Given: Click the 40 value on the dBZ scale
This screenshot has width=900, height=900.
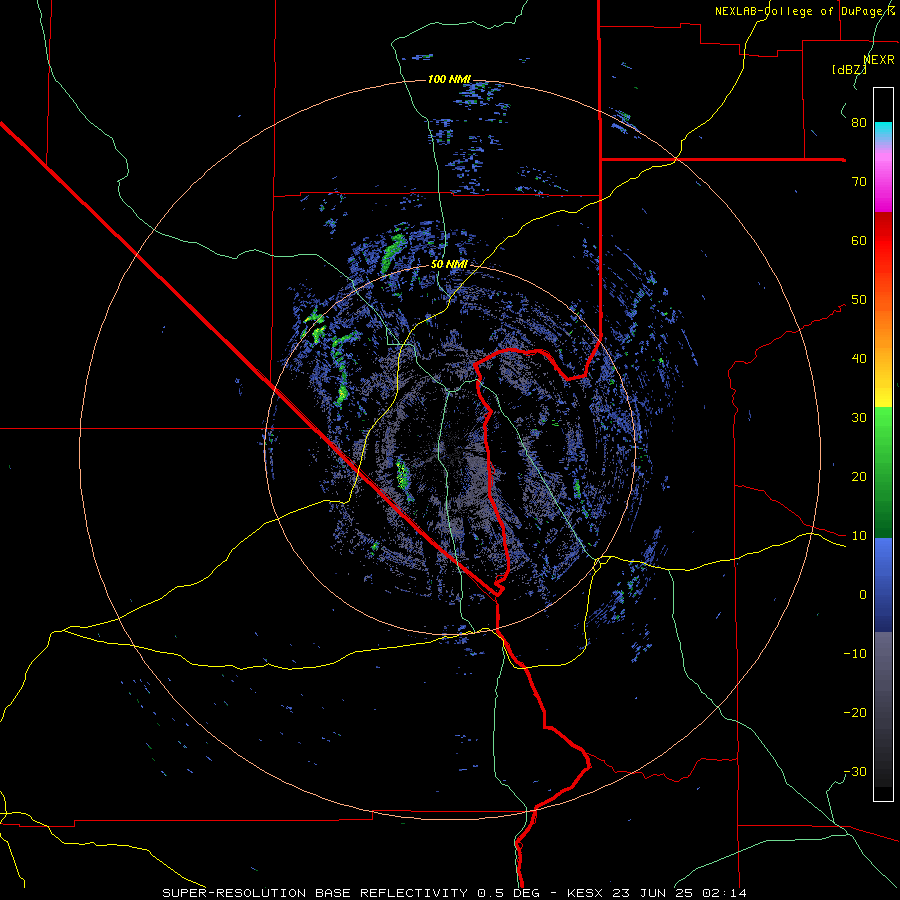Looking at the screenshot, I should 859,359.
